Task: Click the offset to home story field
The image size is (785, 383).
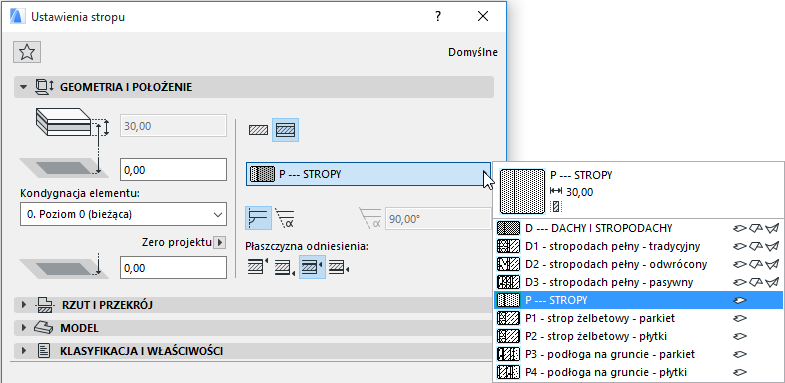Action: coord(173,170)
